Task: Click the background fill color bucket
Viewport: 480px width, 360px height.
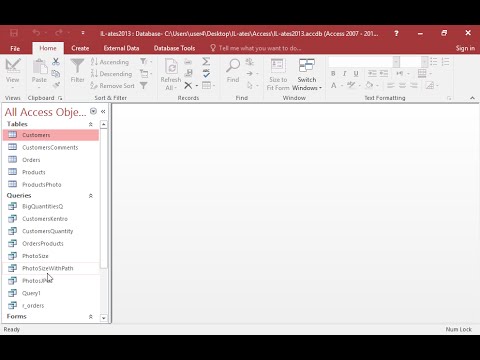Action: click(x=369, y=85)
